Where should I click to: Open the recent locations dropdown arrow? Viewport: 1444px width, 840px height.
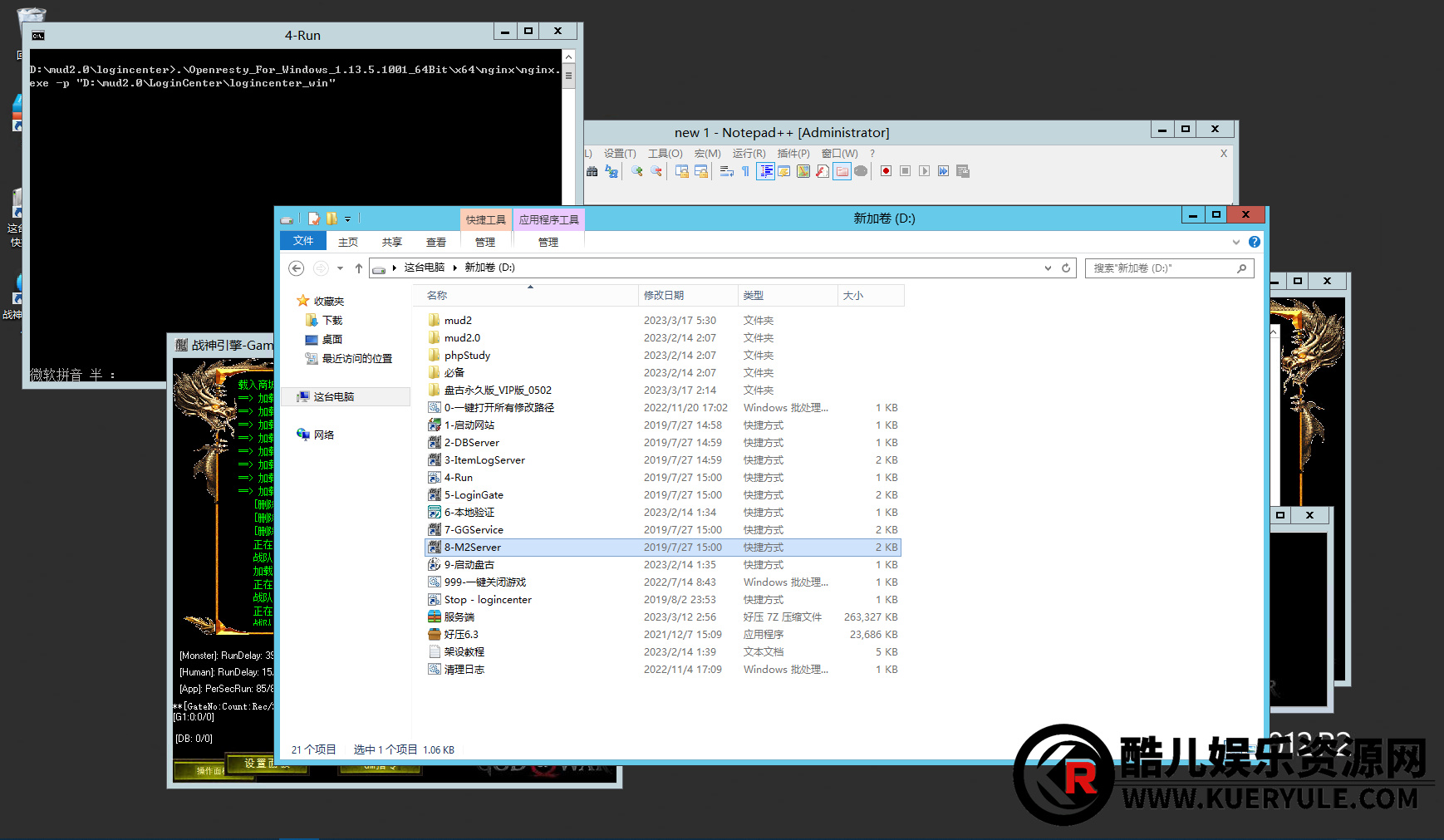[x=341, y=268]
